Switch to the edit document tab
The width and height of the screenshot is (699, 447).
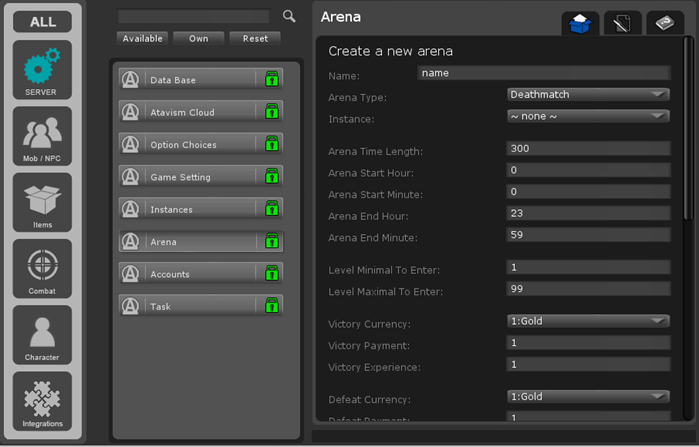[622, 24]
